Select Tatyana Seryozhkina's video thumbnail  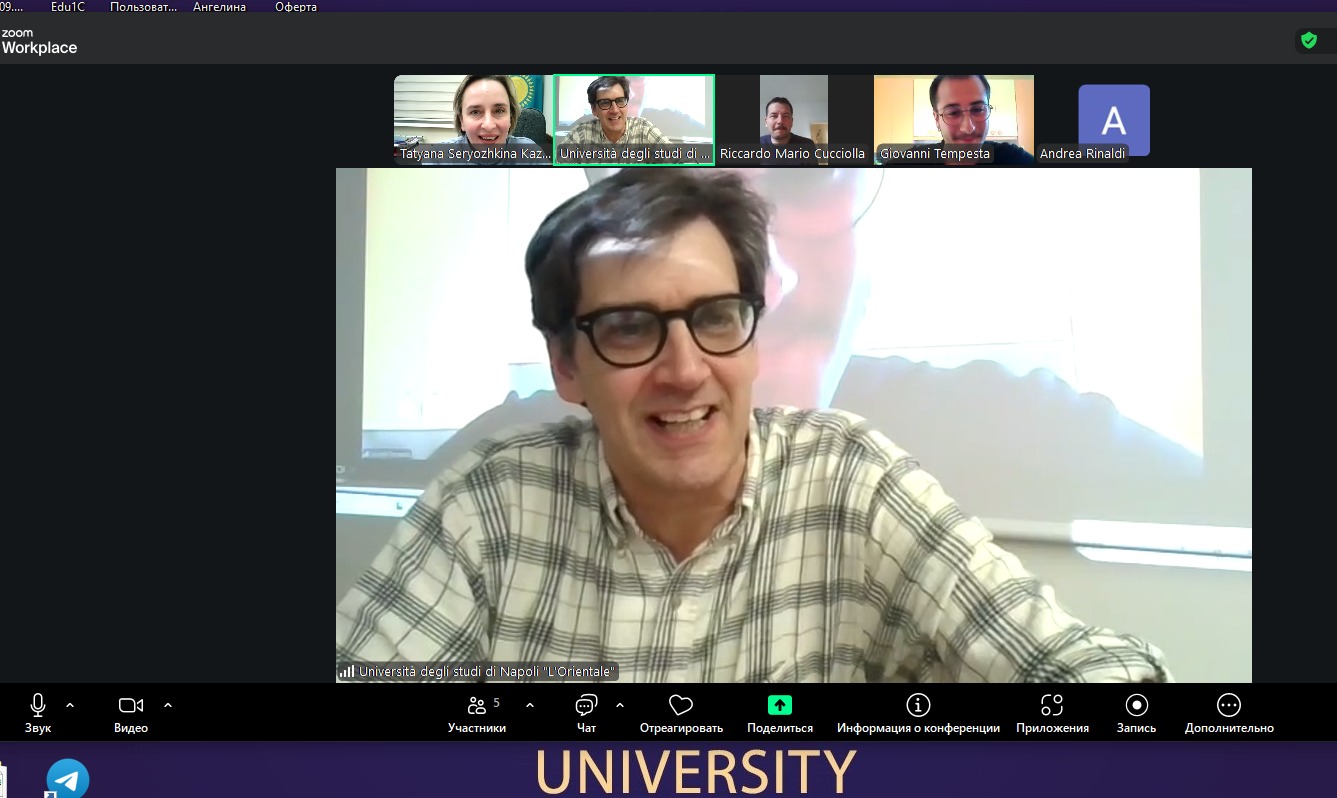473,119
